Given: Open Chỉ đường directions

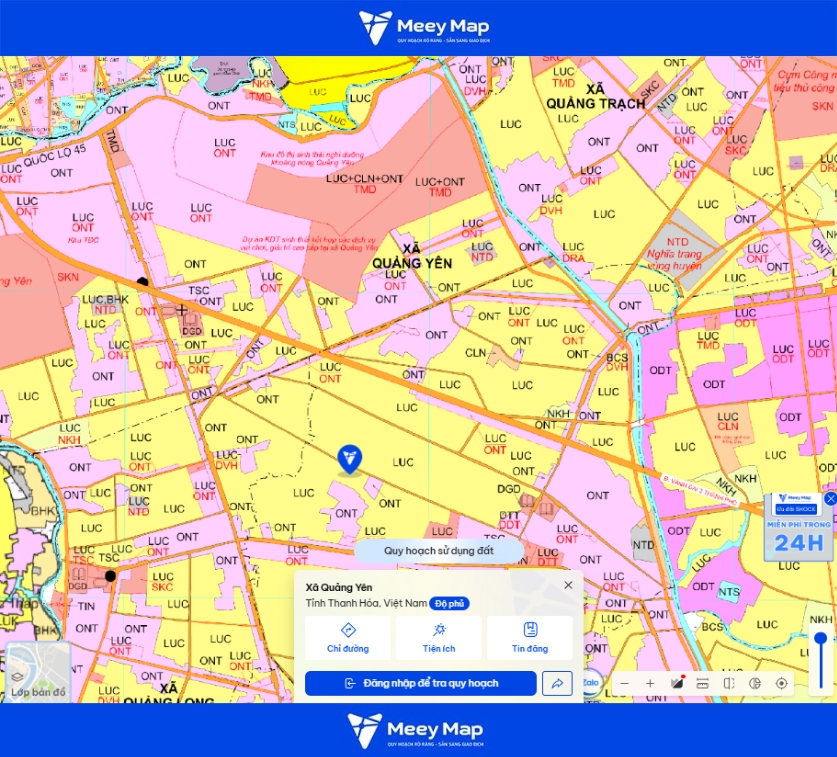Looking at the screenshot, I should [348, 638].
